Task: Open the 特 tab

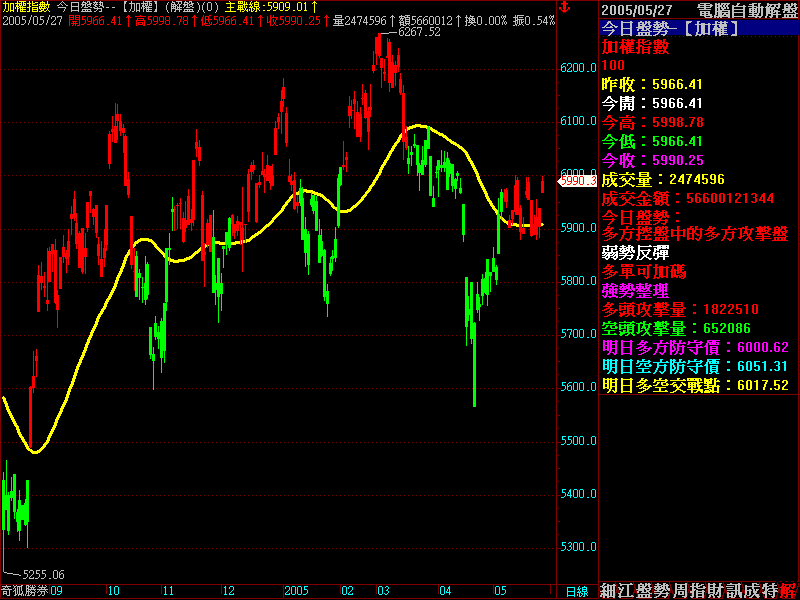Action: click(x=770, y=591)
